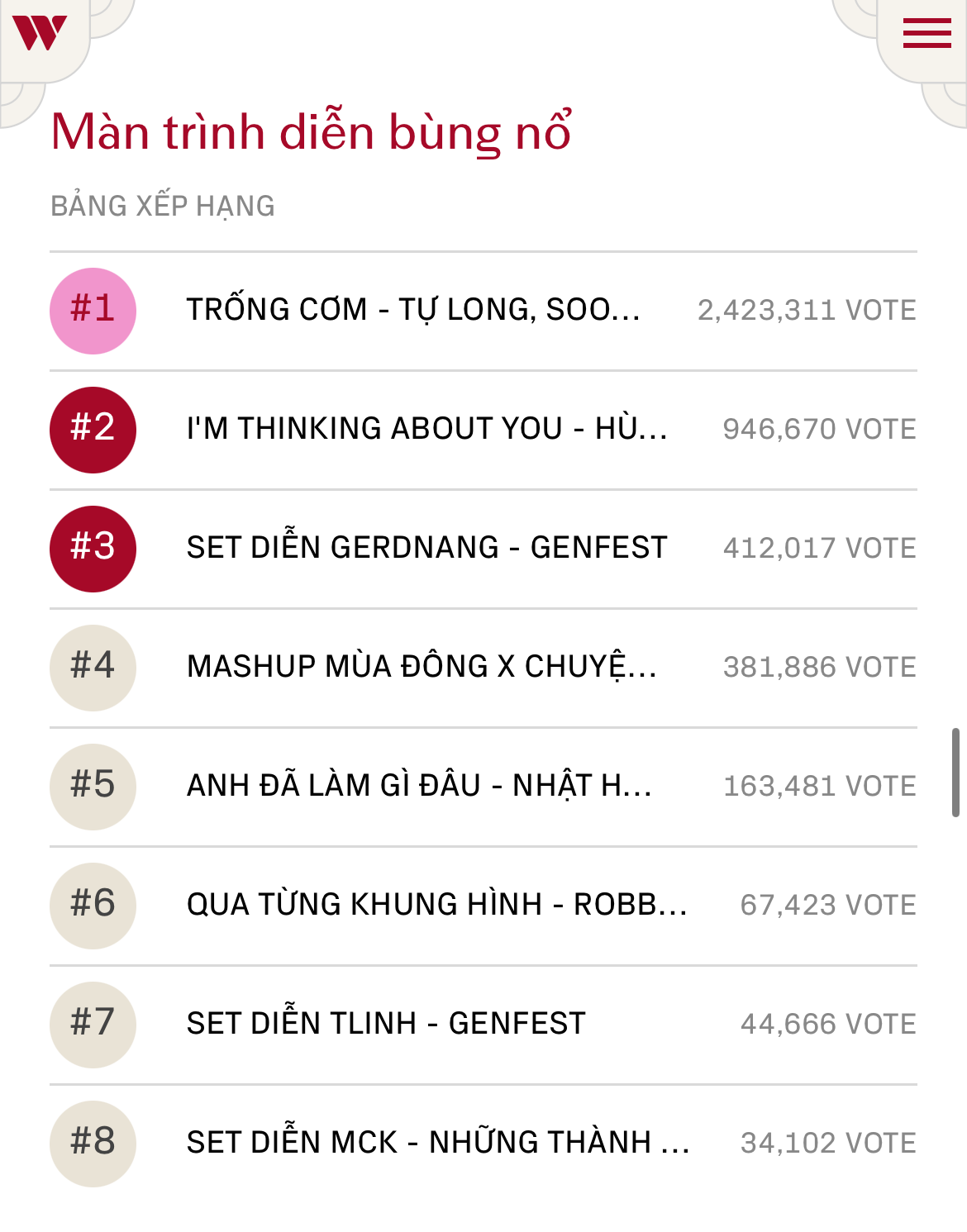Click the red W logo icon
Screen dimensions: 967x1232
coord(40,33)
